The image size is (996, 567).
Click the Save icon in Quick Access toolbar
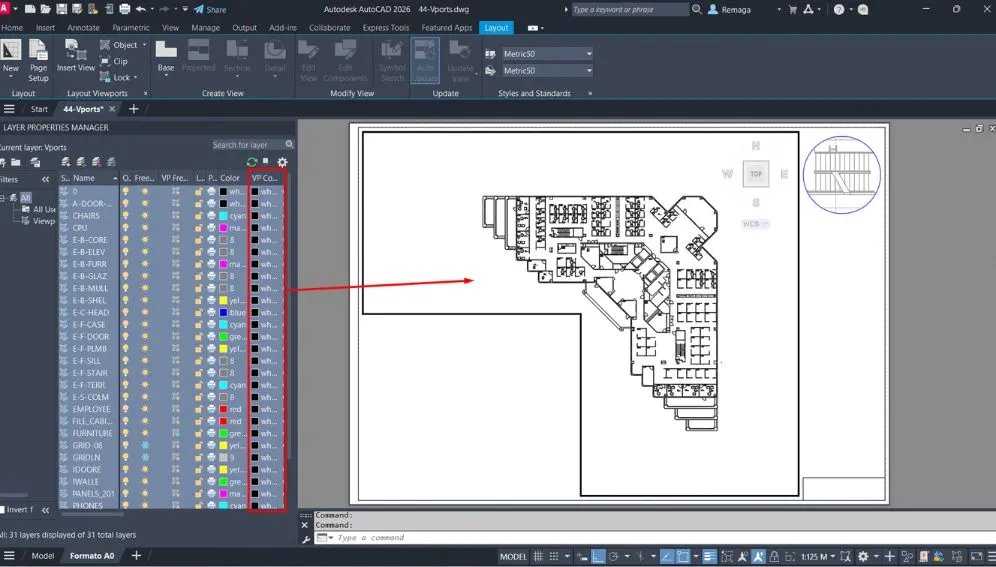click(62, 9)
